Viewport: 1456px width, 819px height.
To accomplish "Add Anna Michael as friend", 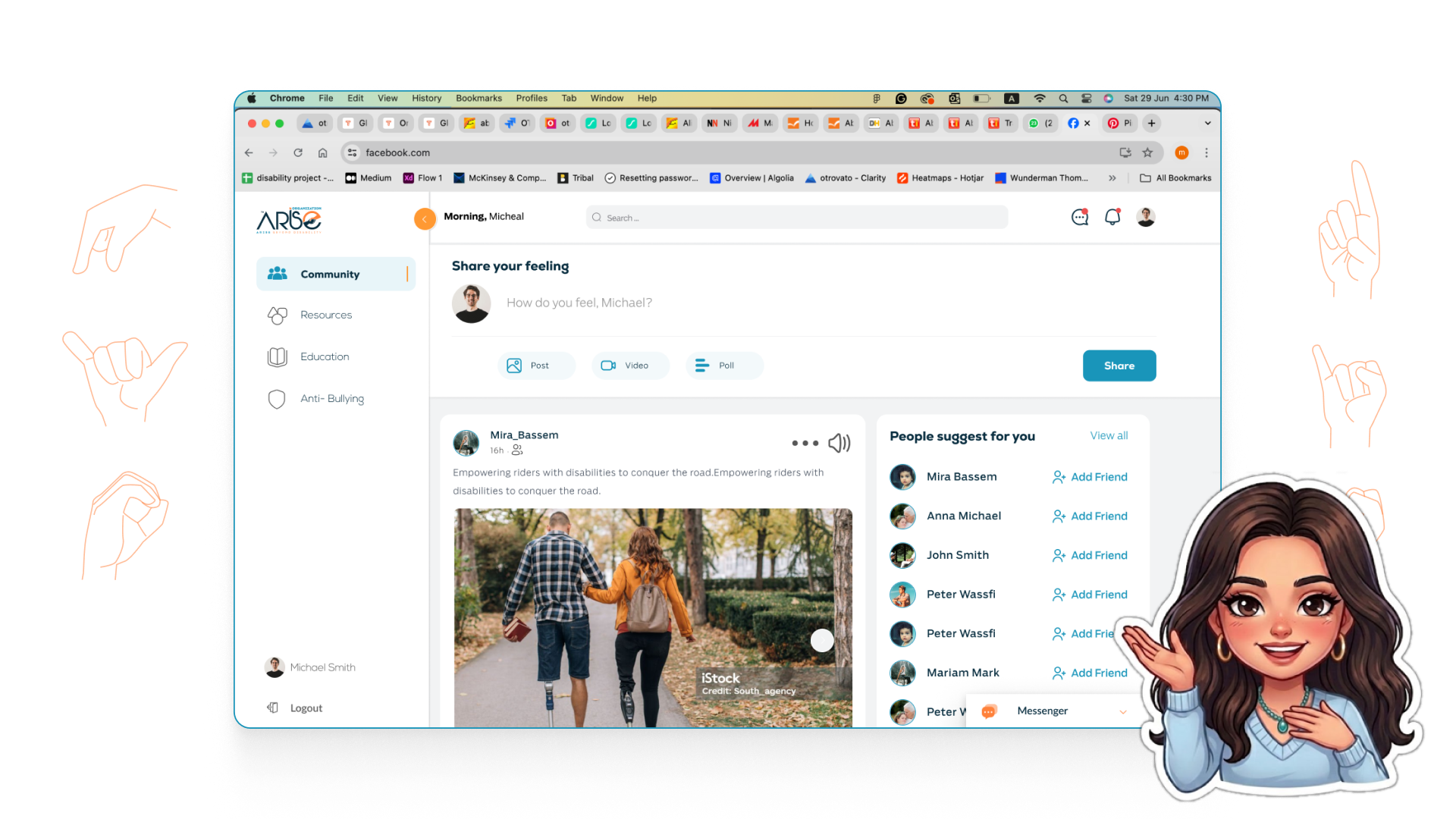I will [1090, 516].
